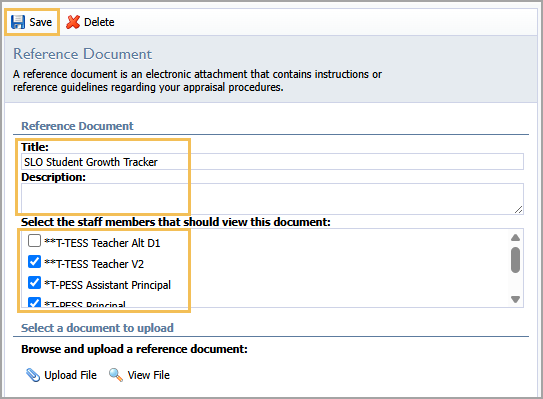Click the red X Delete icon
This screenshot has height=399, width=543.
tap(73, 22)
